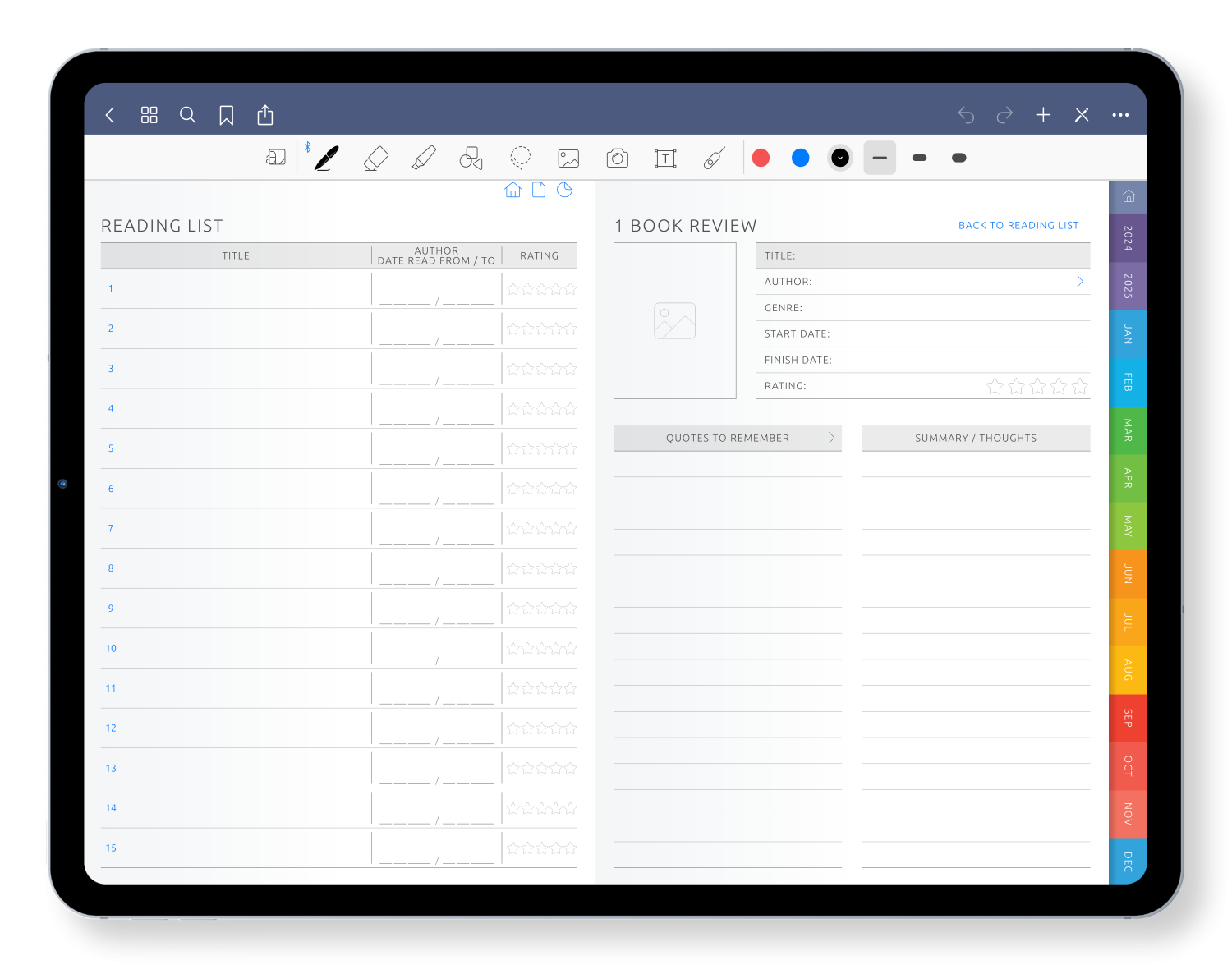This screenshot has height=965, width=1232.
Task: Open the search magnifier
Action: click(x=188, y=115)
